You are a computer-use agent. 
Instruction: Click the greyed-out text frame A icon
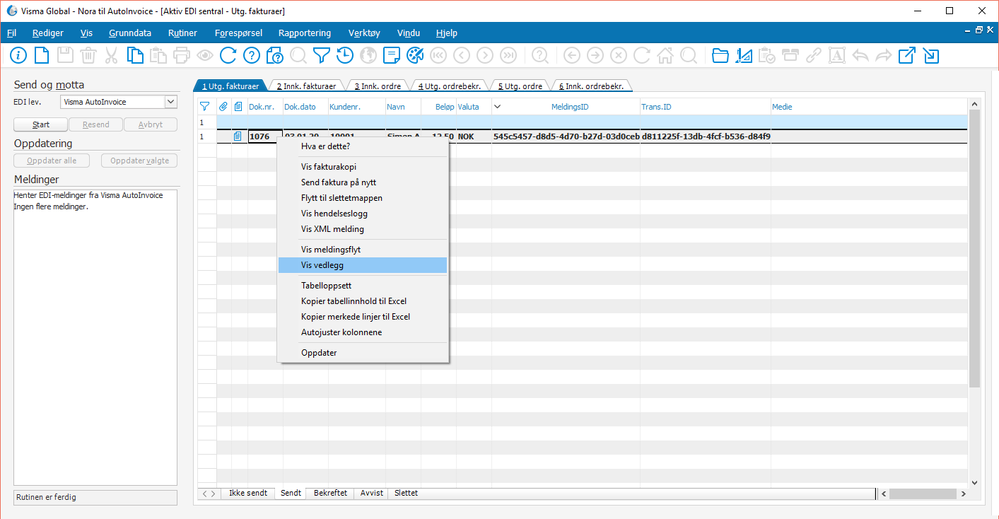pos(837,56)
